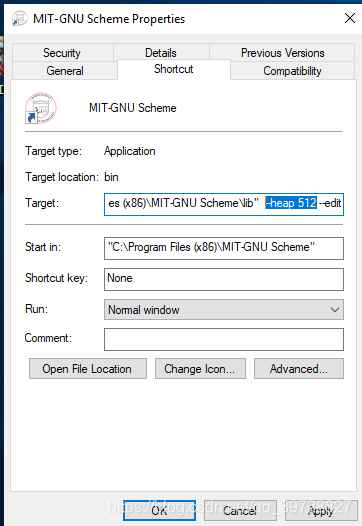362x526 pixels.
Task: Click the 'Shortcut key:' label
Action: point(56,278)
